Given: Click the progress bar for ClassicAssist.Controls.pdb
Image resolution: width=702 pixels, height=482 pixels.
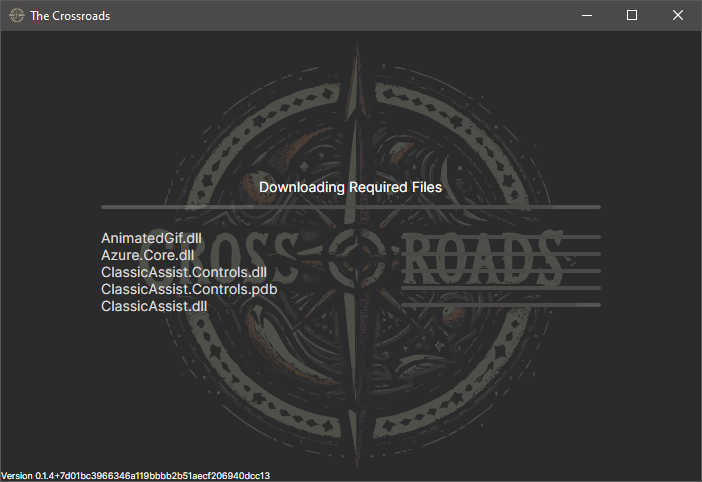Looking at the screenshot, I should pyautogui.click(x=500, y=288).
